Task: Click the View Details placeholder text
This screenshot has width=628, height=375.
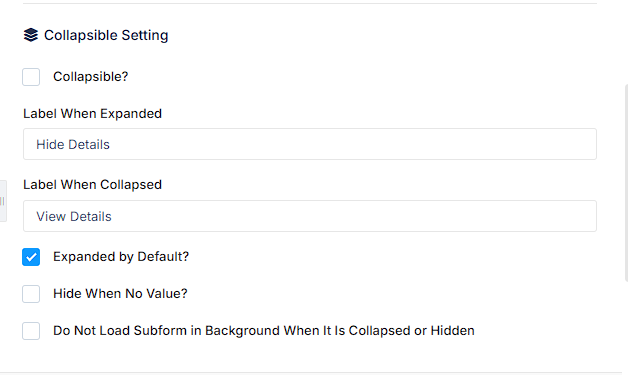Action: (x=74, y=216)
